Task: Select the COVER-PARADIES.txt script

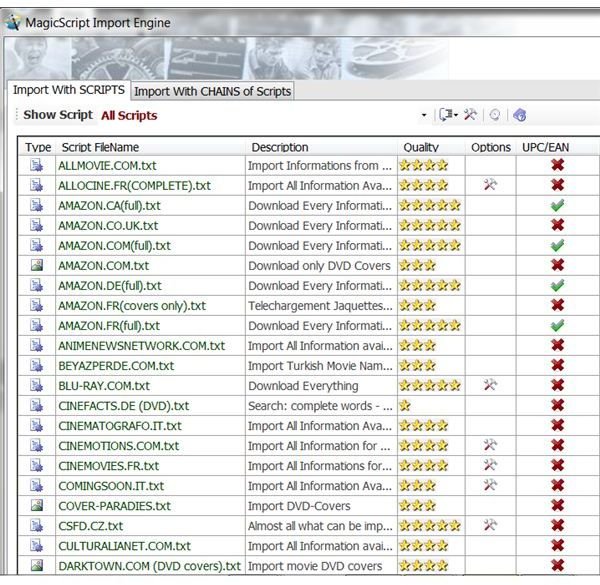Action: pos(114,506)
